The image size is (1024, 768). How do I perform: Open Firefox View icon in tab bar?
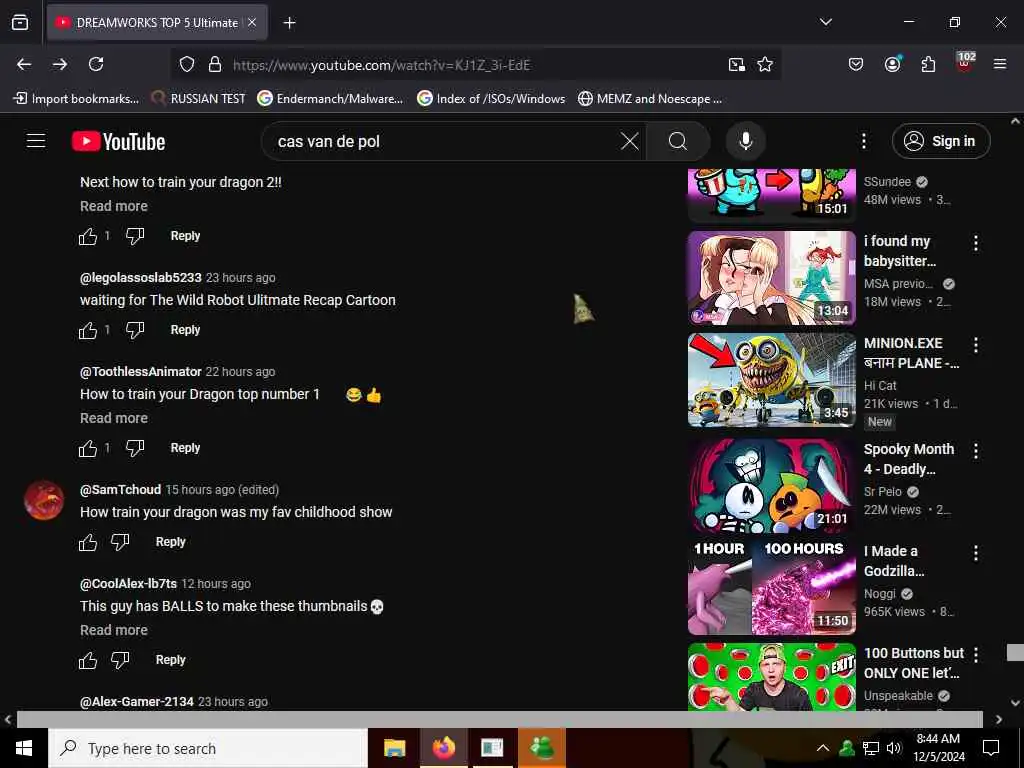click(20, 22)
